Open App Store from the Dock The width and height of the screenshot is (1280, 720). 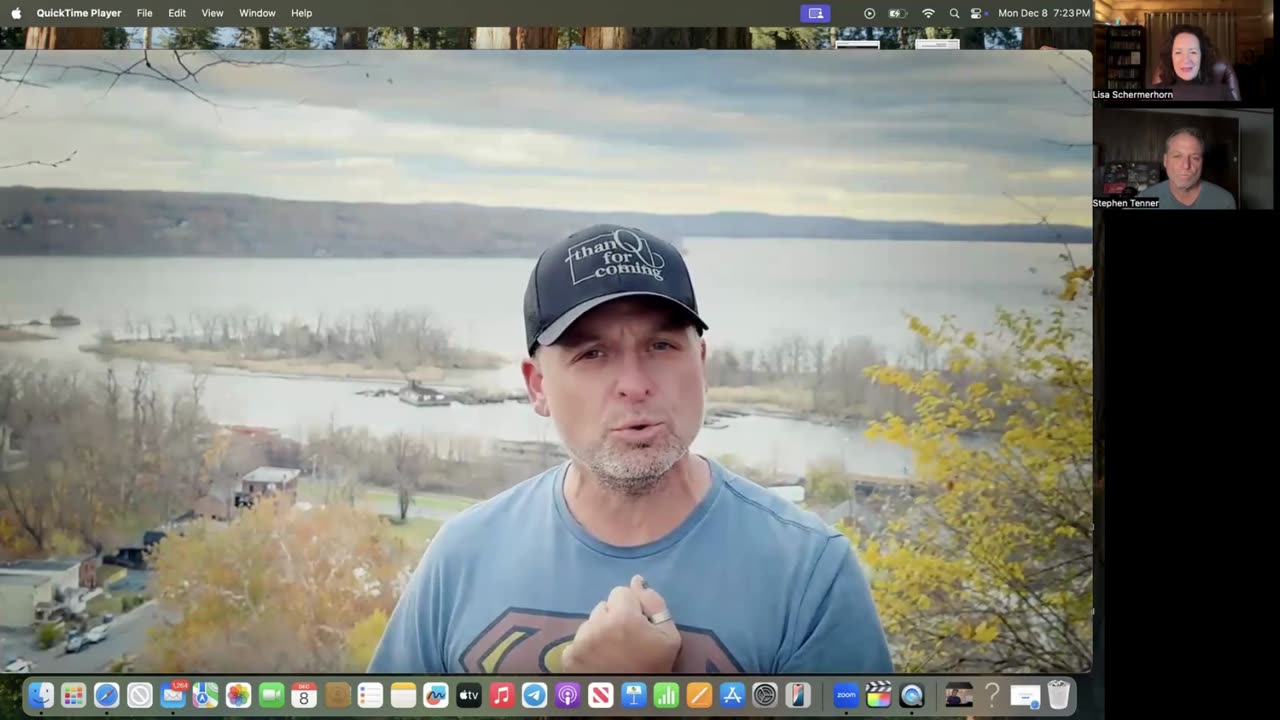(732, 695)
